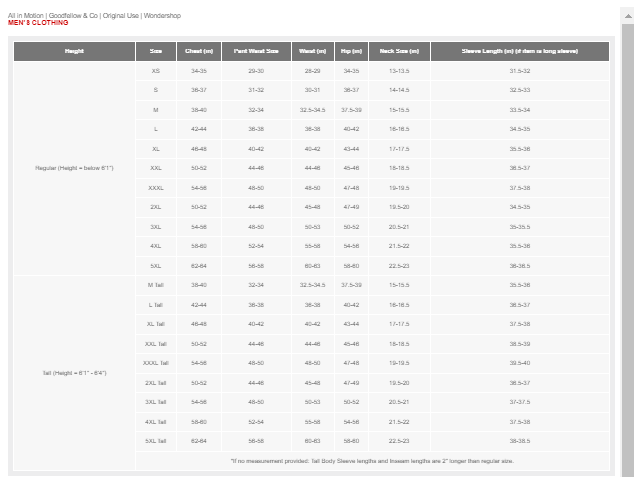This screenshot has width=634, height=477.
Task: Click the Original Use brand text
Action: pyautogui.click(x=120, y=15)
